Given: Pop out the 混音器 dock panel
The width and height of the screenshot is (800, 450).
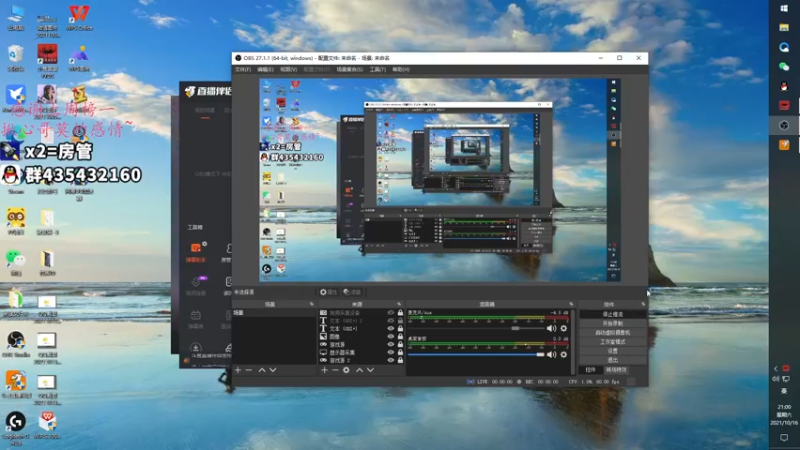Looking at the screenshot, I should (x=571, y=304).
